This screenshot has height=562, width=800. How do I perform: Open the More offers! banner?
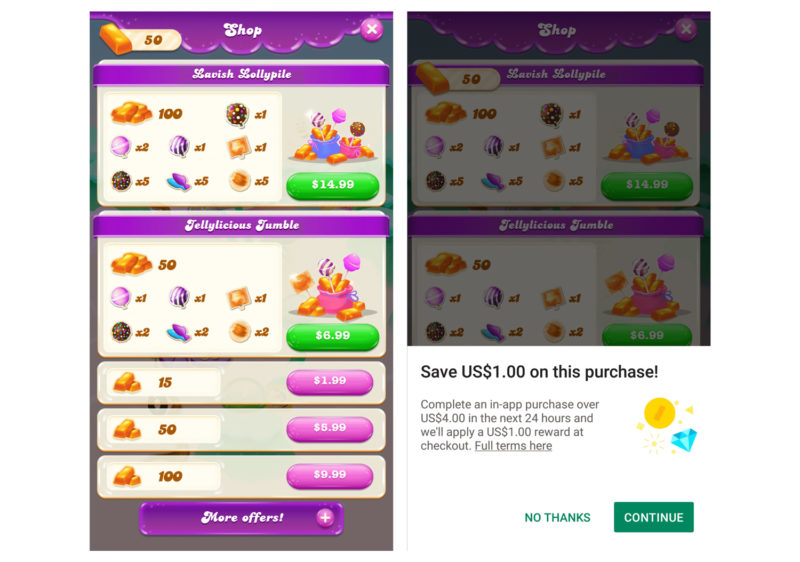[241, 518]
